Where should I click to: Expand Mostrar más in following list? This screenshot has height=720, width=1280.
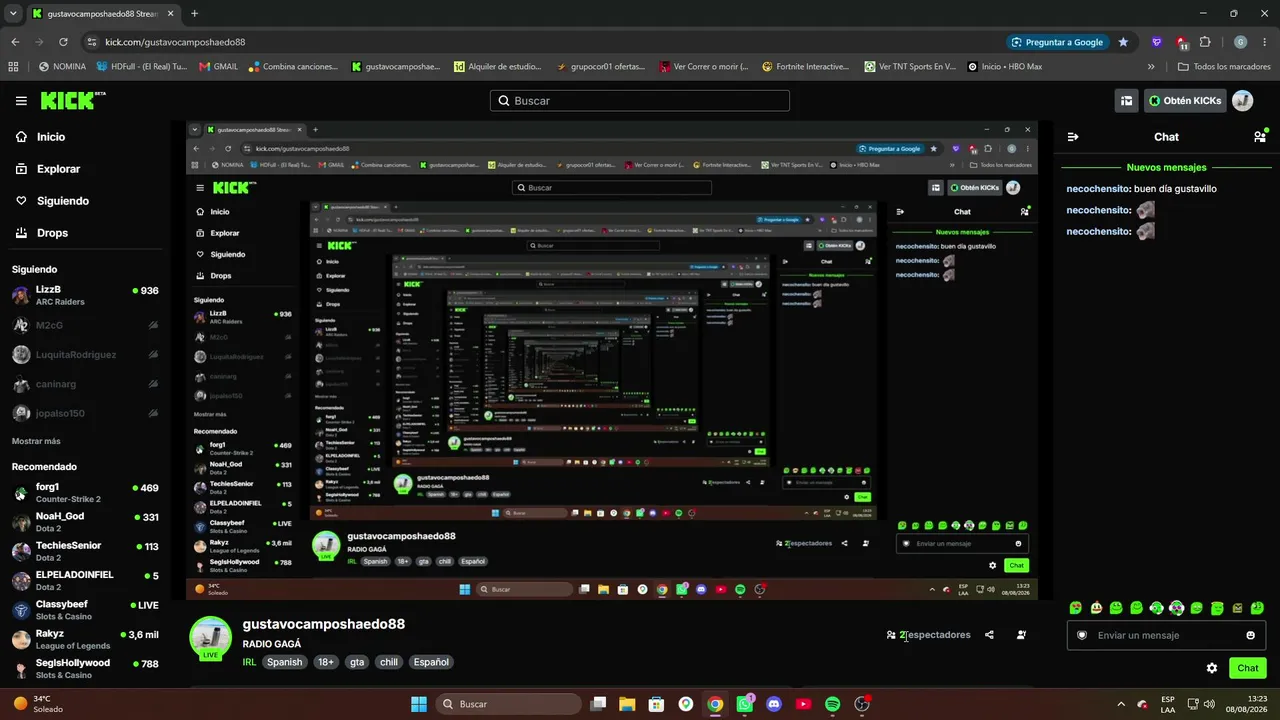[36, 441]
